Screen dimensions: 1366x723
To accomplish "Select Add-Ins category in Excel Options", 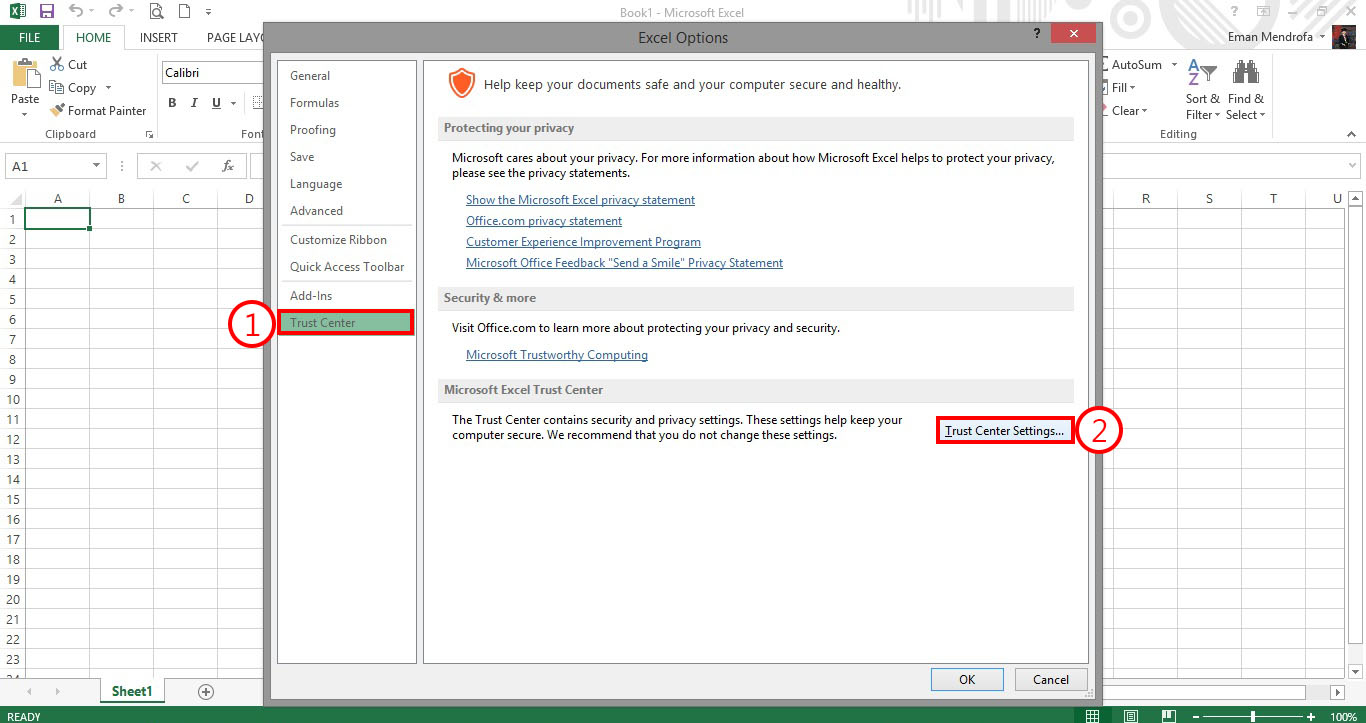I will (346, 296).
